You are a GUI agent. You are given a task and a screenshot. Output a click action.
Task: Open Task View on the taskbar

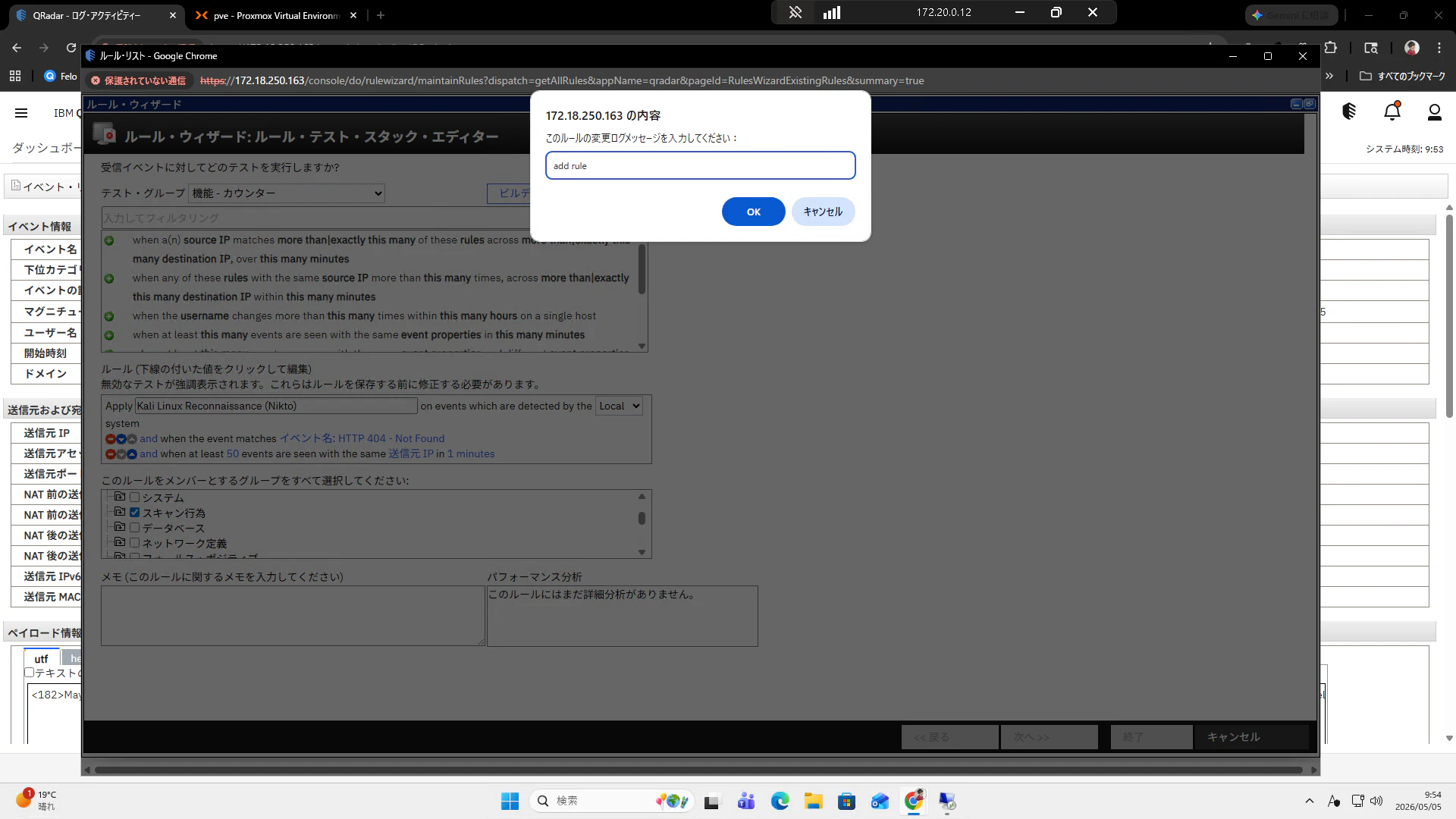pos(711,801)
